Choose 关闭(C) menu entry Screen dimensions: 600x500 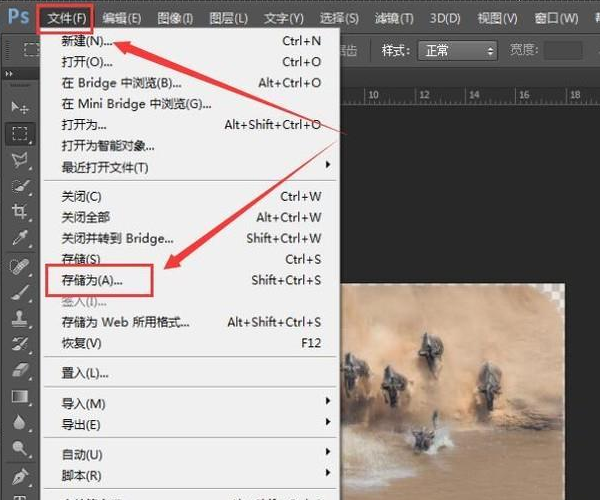pos(191,197)
